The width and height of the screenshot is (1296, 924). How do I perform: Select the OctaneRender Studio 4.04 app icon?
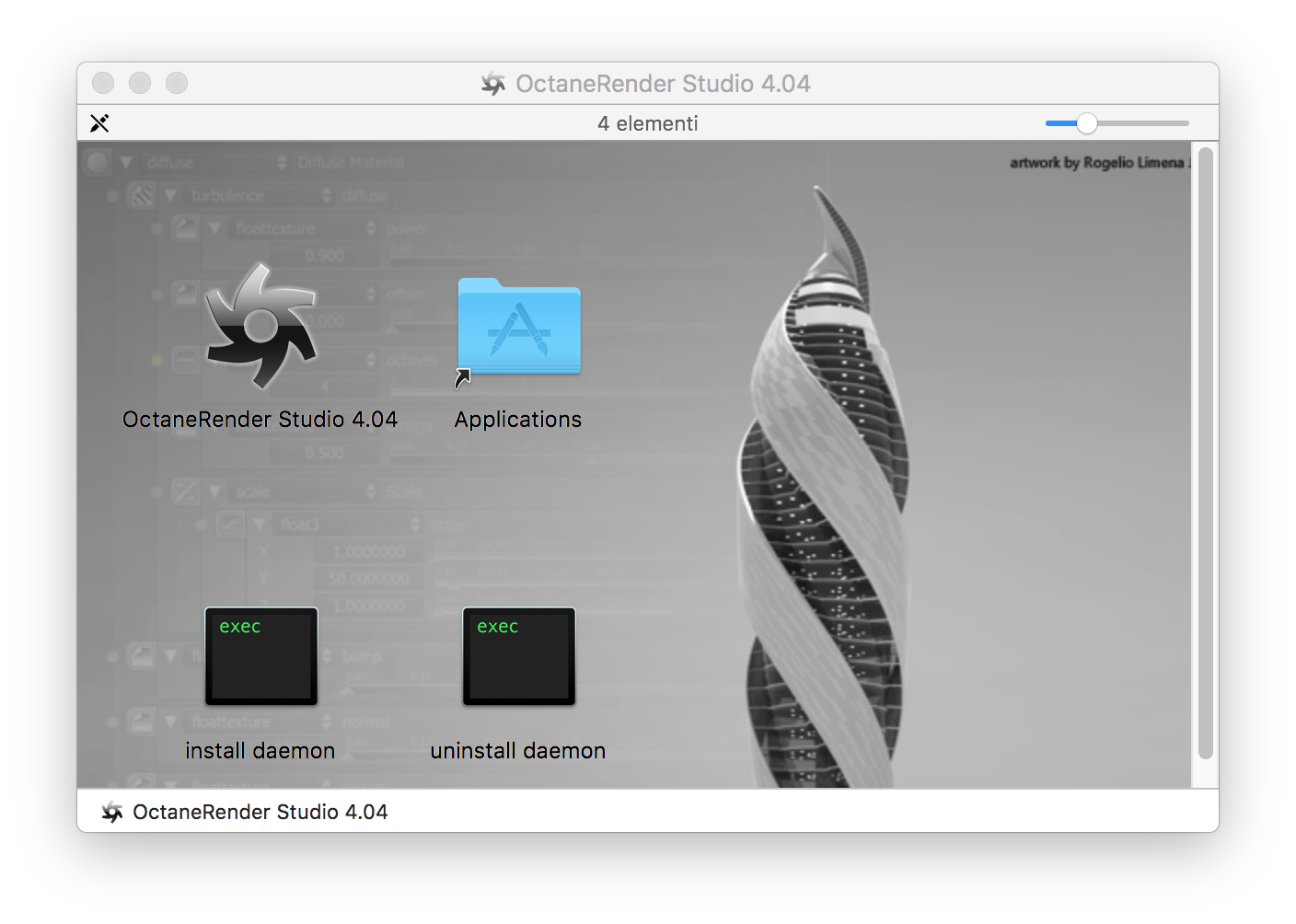point(261,327)
